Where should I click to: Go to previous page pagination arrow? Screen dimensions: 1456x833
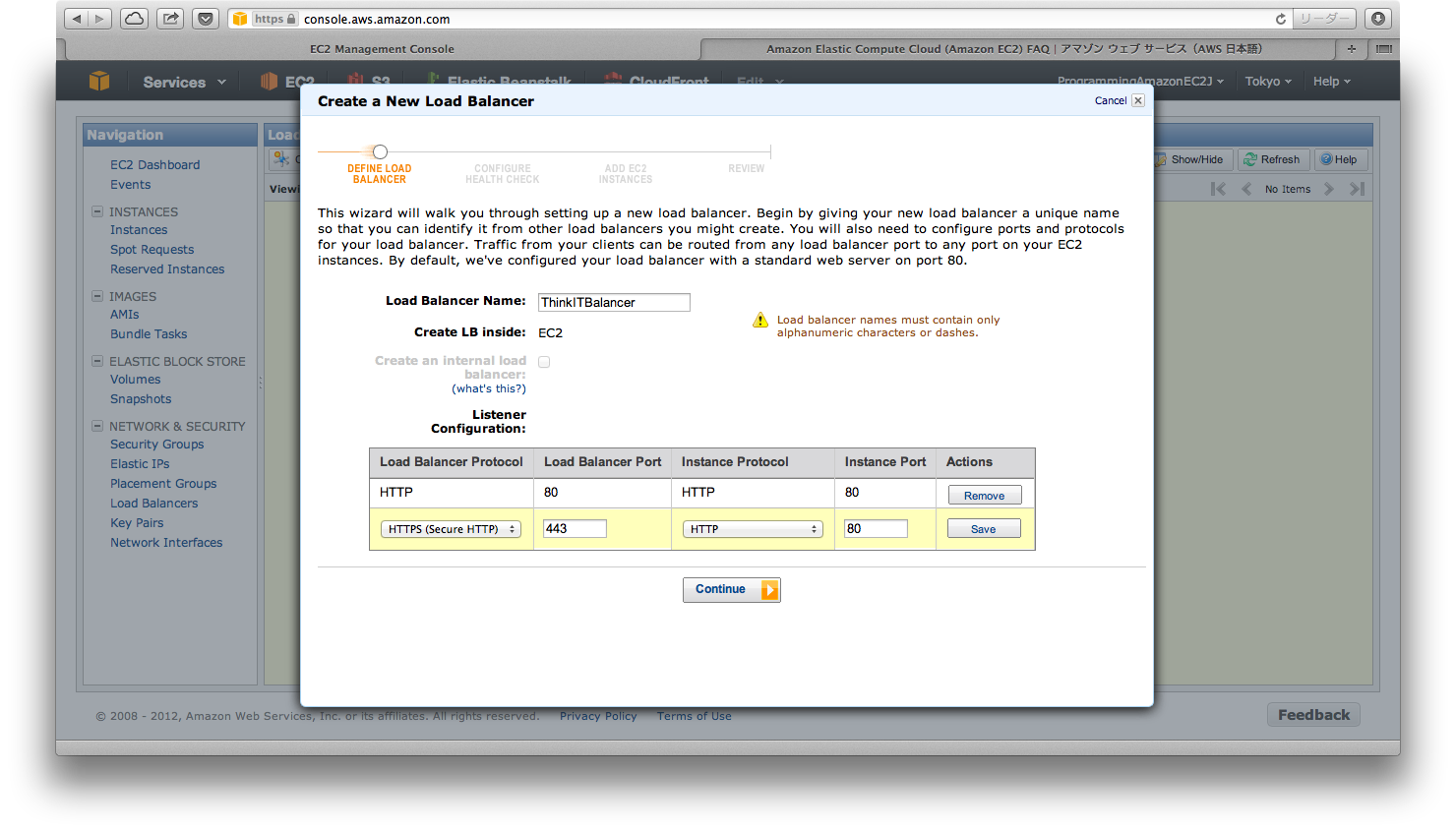pyautogui.click(x=1246, y=189)
